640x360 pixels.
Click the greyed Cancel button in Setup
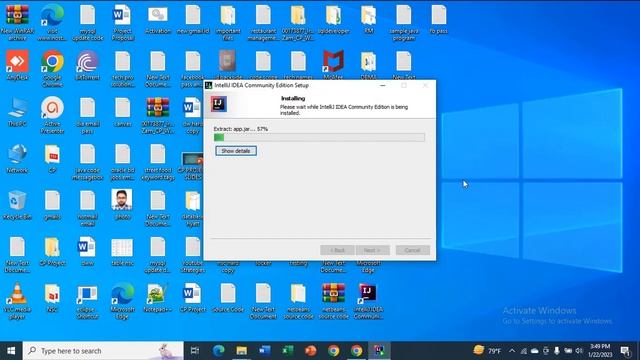coord(413,250)
